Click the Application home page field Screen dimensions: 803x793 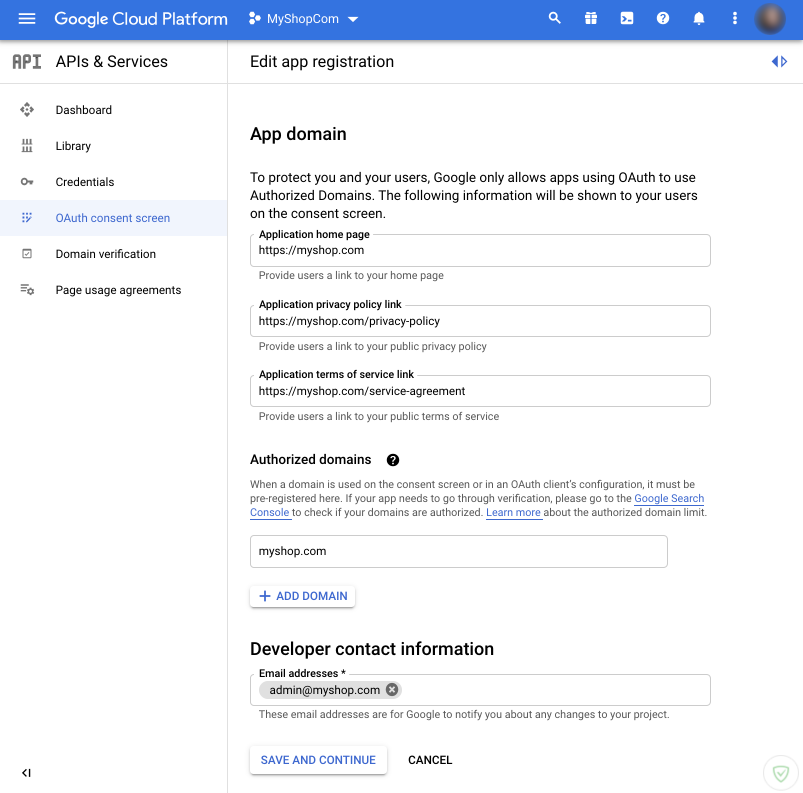click(480, 251)
